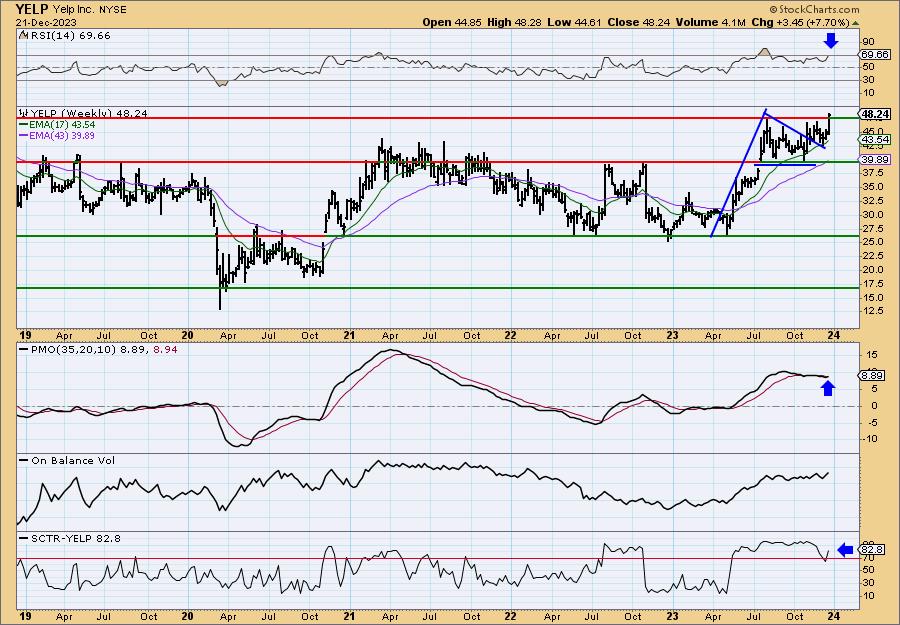Screen dimensions: 900x625
Task: Click the green up-triangle beside the change percent
Action: click(855, 23)
